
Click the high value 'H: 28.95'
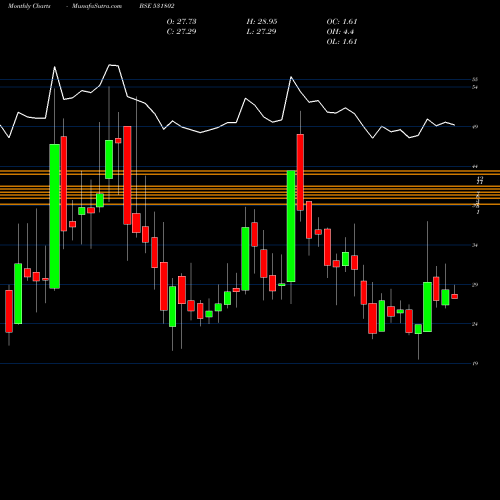262,22
